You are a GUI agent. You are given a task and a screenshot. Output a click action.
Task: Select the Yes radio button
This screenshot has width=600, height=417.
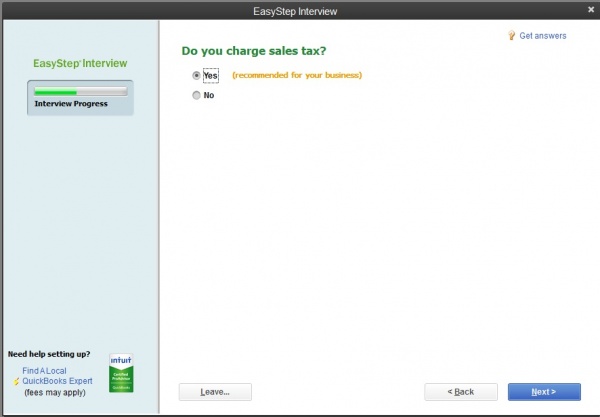pyautogui.click(x=196, y=75)
